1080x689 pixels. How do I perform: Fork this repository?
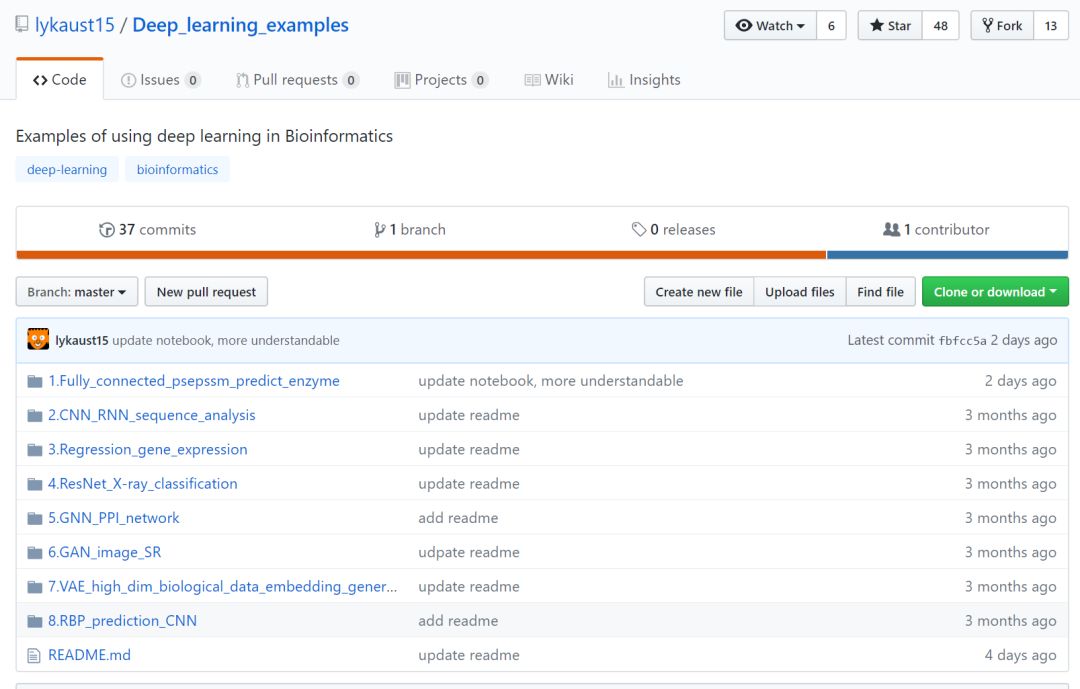[x=1002, y=26]
